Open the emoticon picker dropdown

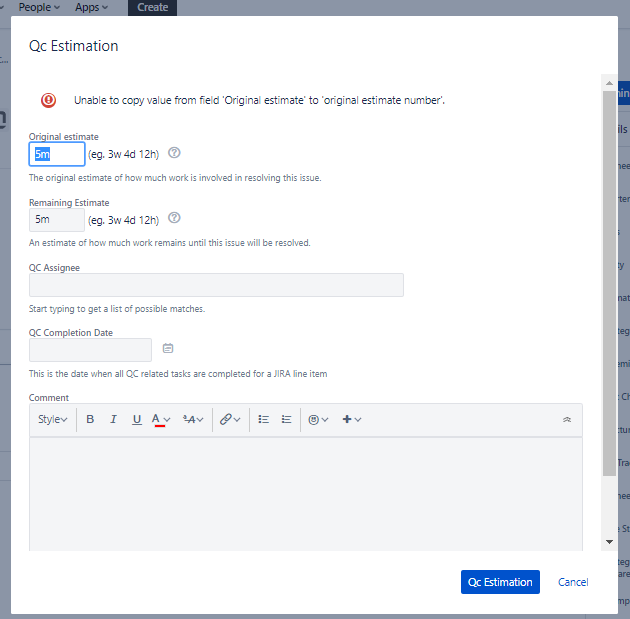pos(318,419)
